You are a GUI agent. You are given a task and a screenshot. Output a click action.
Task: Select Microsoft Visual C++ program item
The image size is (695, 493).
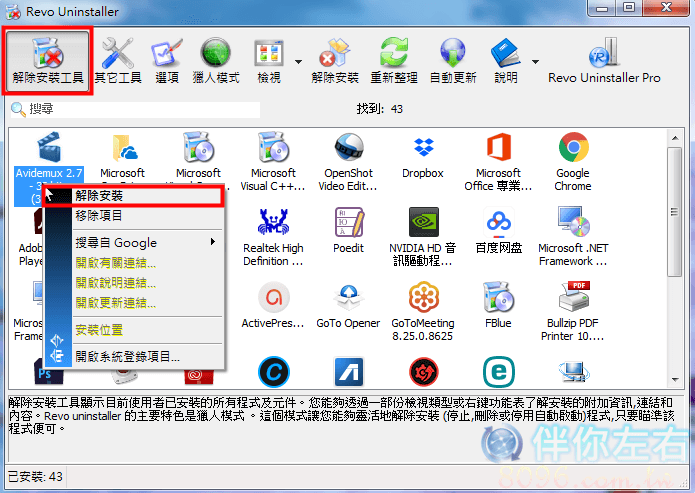[273, 161]
